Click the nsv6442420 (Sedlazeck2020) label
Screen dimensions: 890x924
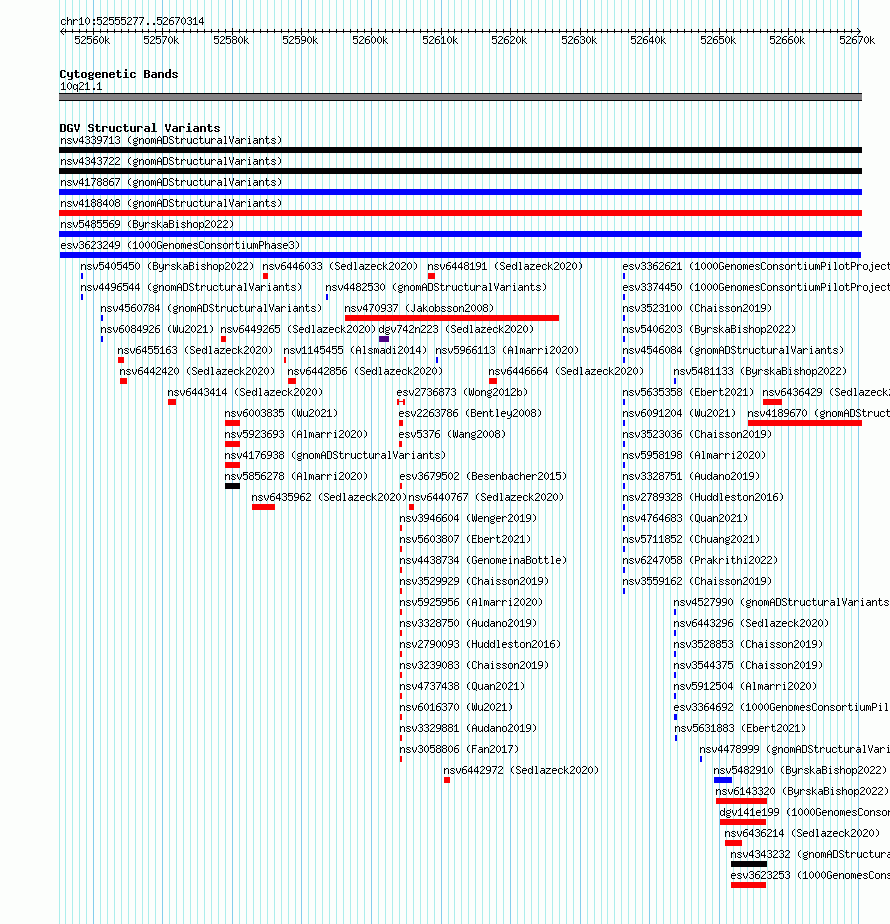click(197, 371)
